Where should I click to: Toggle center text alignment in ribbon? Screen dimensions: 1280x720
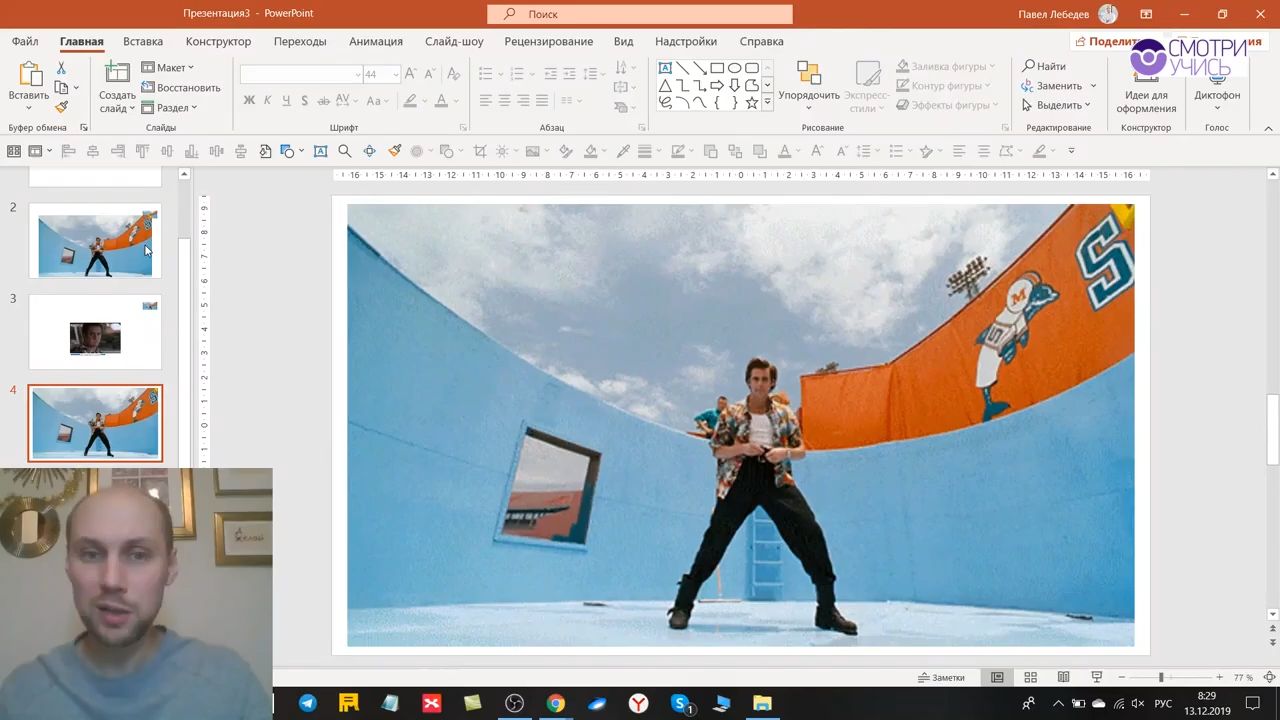504,101
